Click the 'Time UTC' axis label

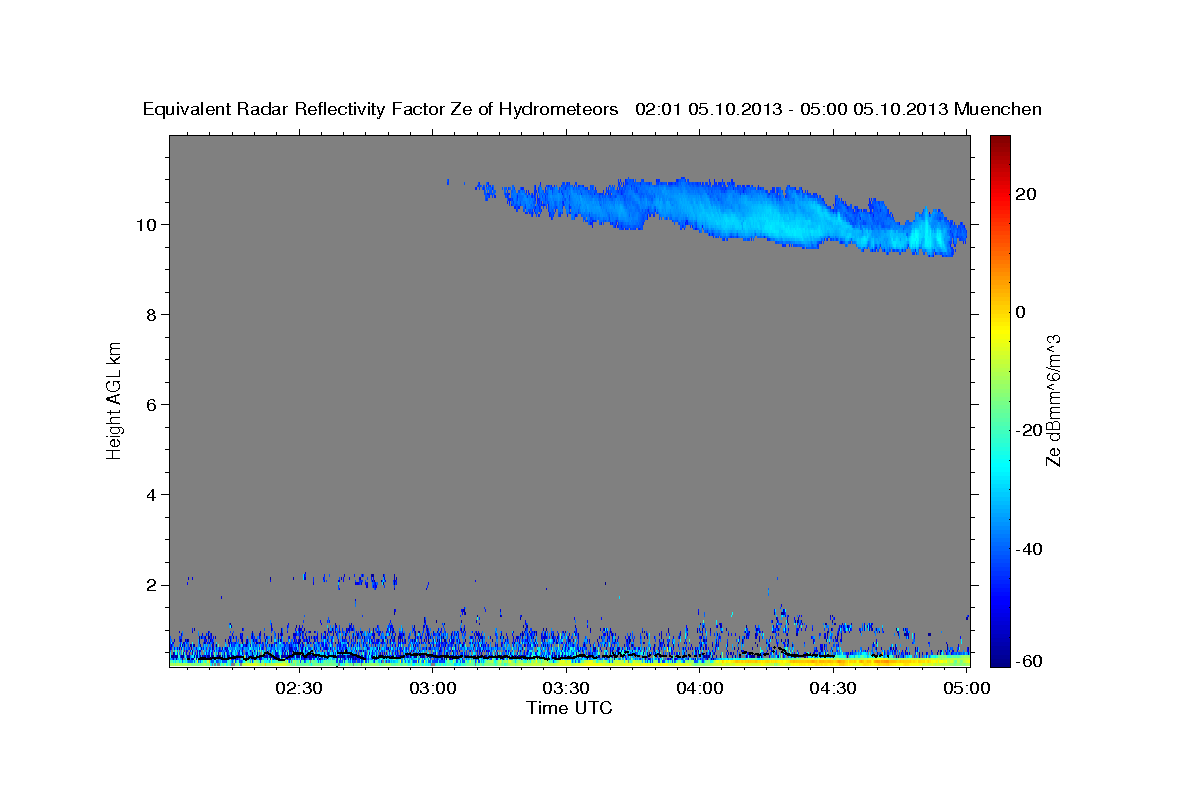(x=569, y=708)
